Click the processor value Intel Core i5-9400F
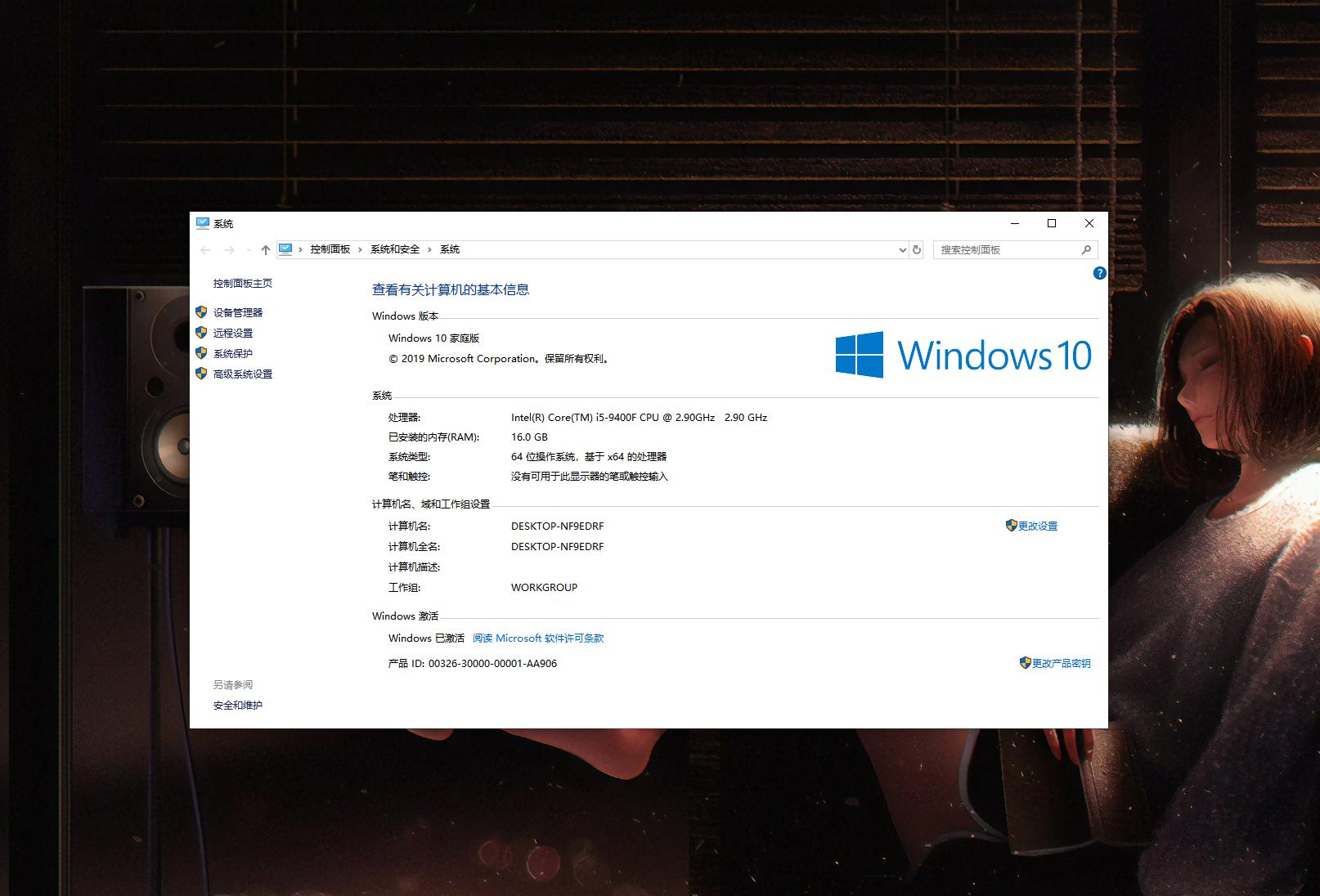1320x896 pixels. (x=640, y=418)
